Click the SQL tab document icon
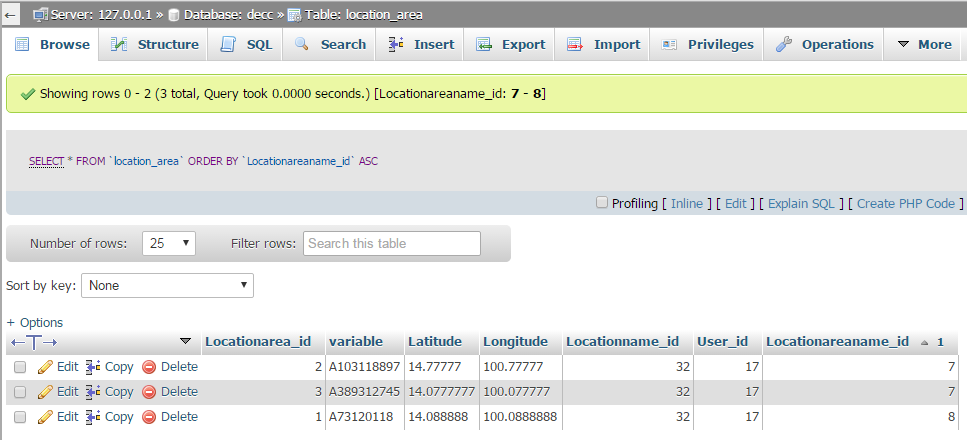This screenshot has width=967, height=440. pyautogui.click(x=228, y=44)
